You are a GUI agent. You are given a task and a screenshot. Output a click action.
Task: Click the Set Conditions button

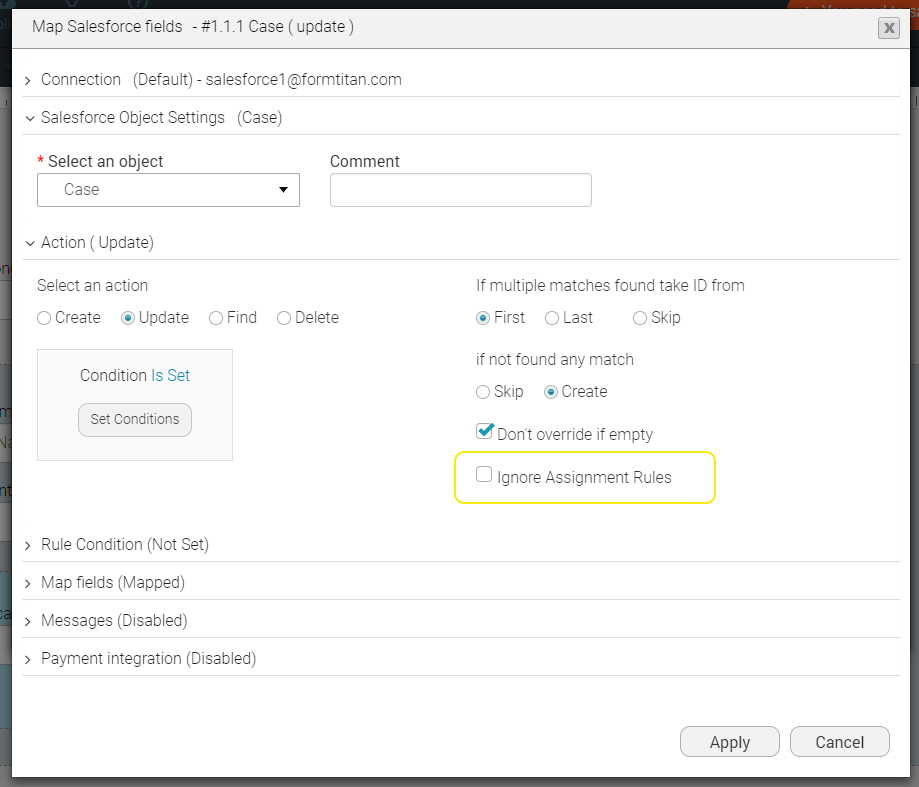tap(135, 420)
